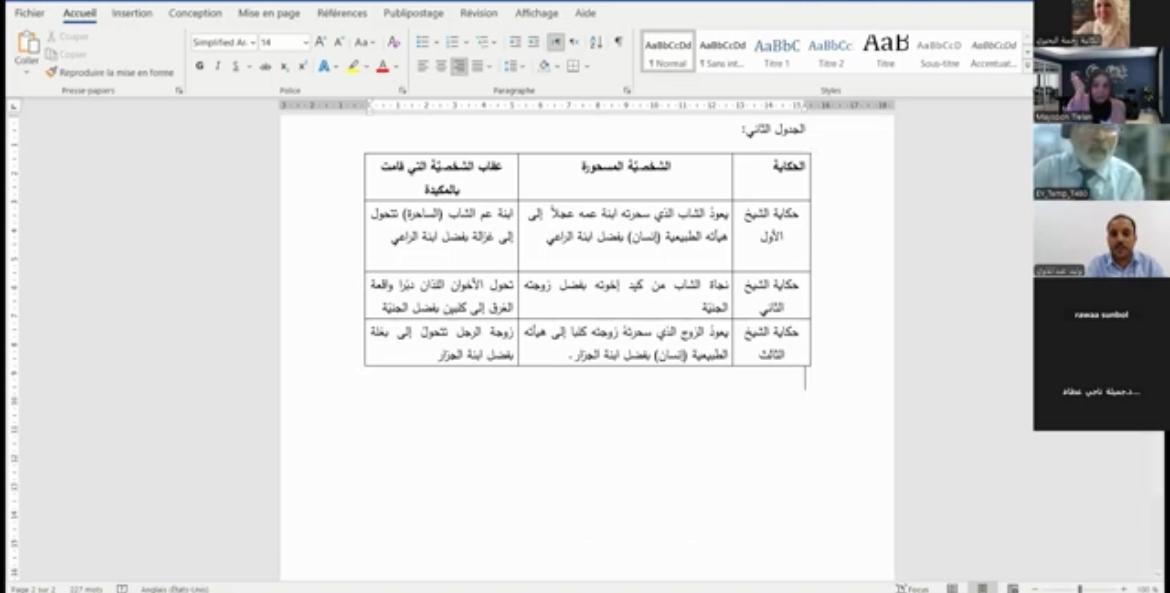The height and width of the screenshot is (593, 1170).
Task: Click the increase font size icon
Action: click(x=321, y=42)
